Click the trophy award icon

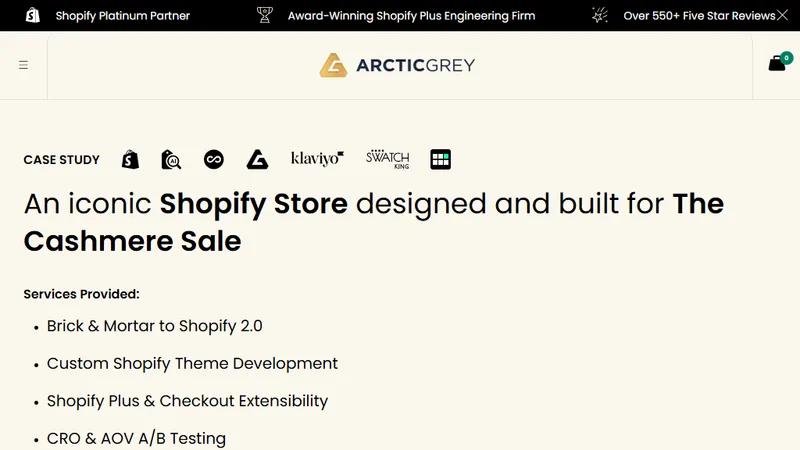[x=264, y=15]
